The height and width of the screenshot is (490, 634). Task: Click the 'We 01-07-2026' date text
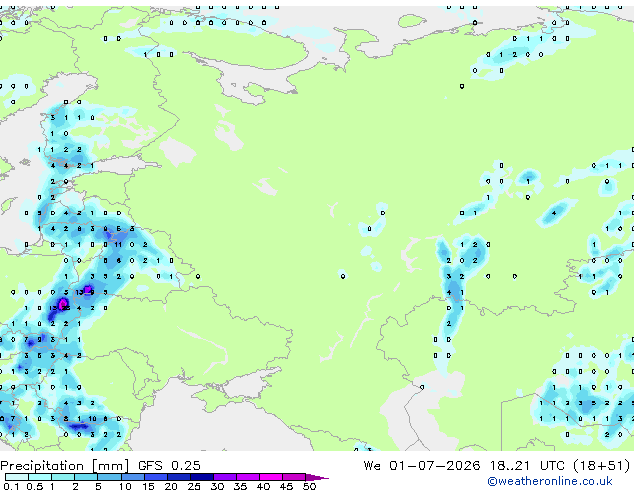[422, 466]
